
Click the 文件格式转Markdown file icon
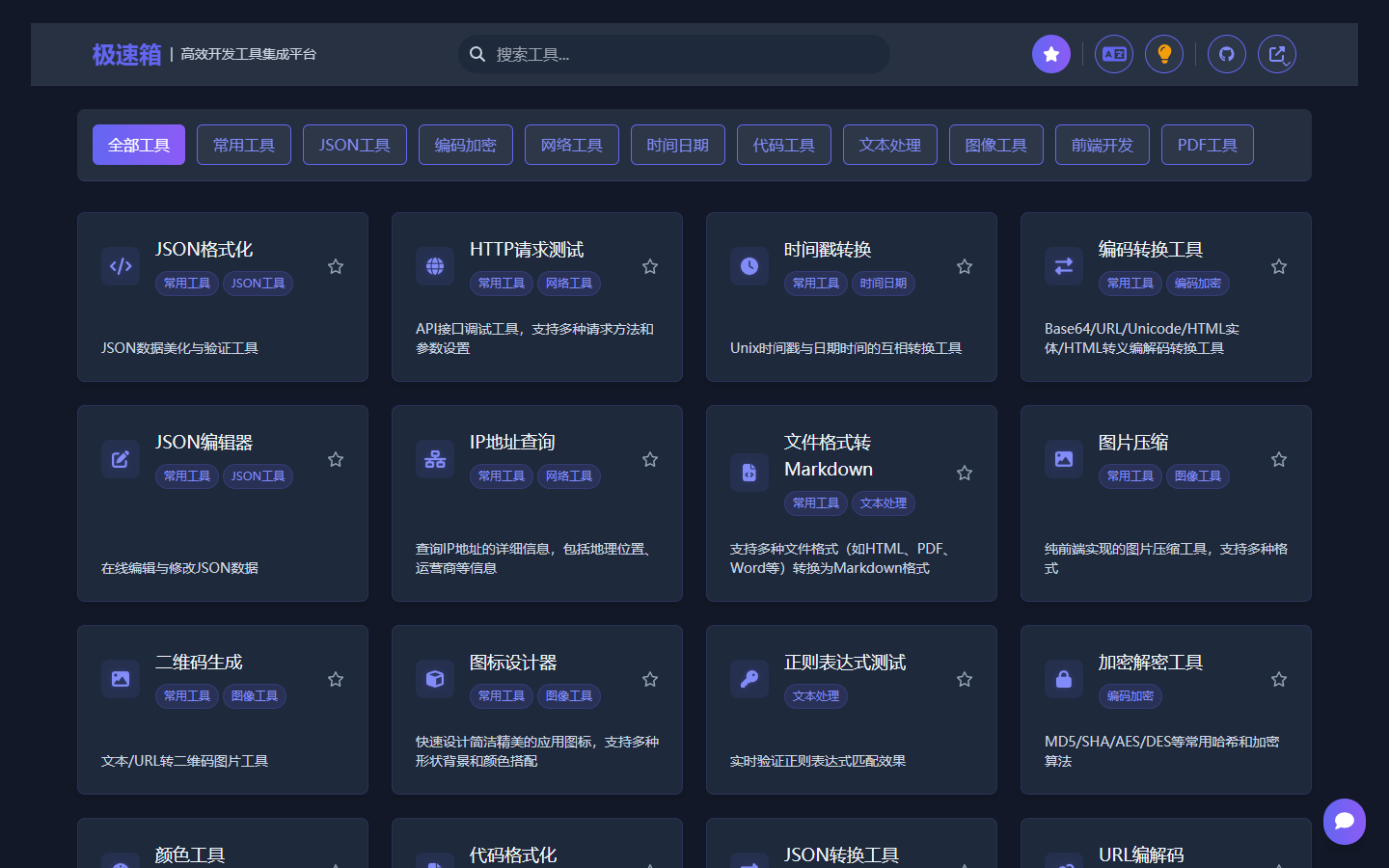[x=749, y=473]
